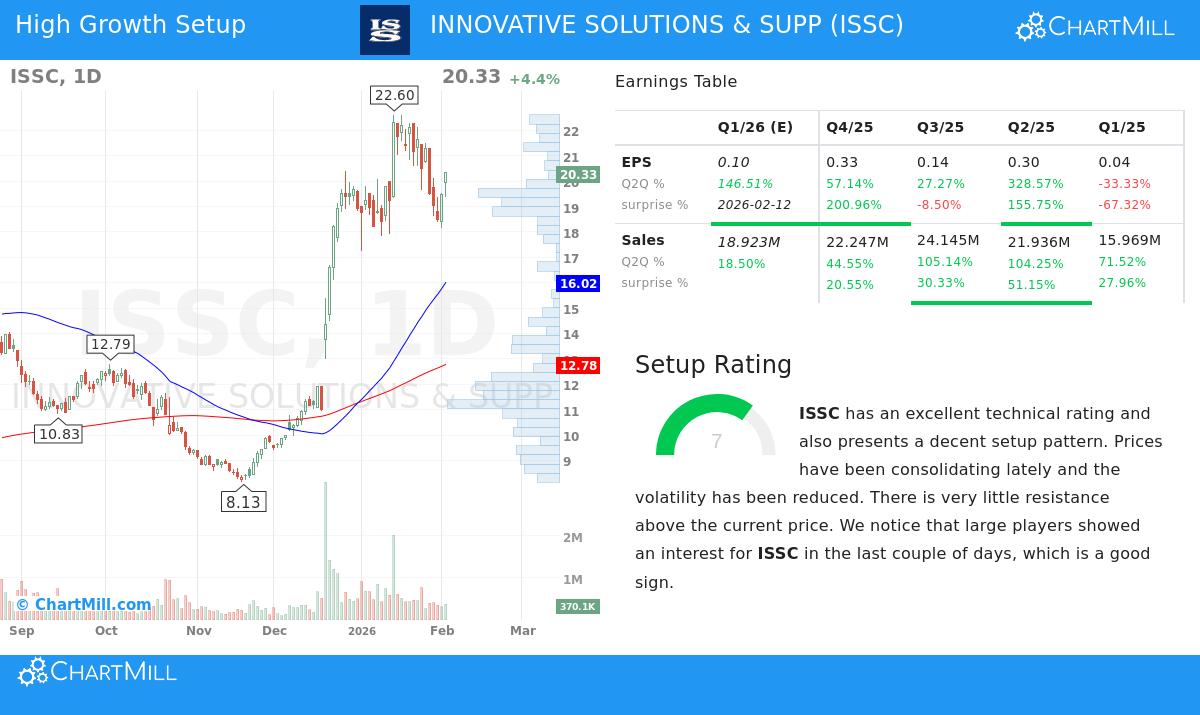The width and height of the screenshot is (1200, 715).
Task: Open the Q4/25 earnings column
Action: 849,127
